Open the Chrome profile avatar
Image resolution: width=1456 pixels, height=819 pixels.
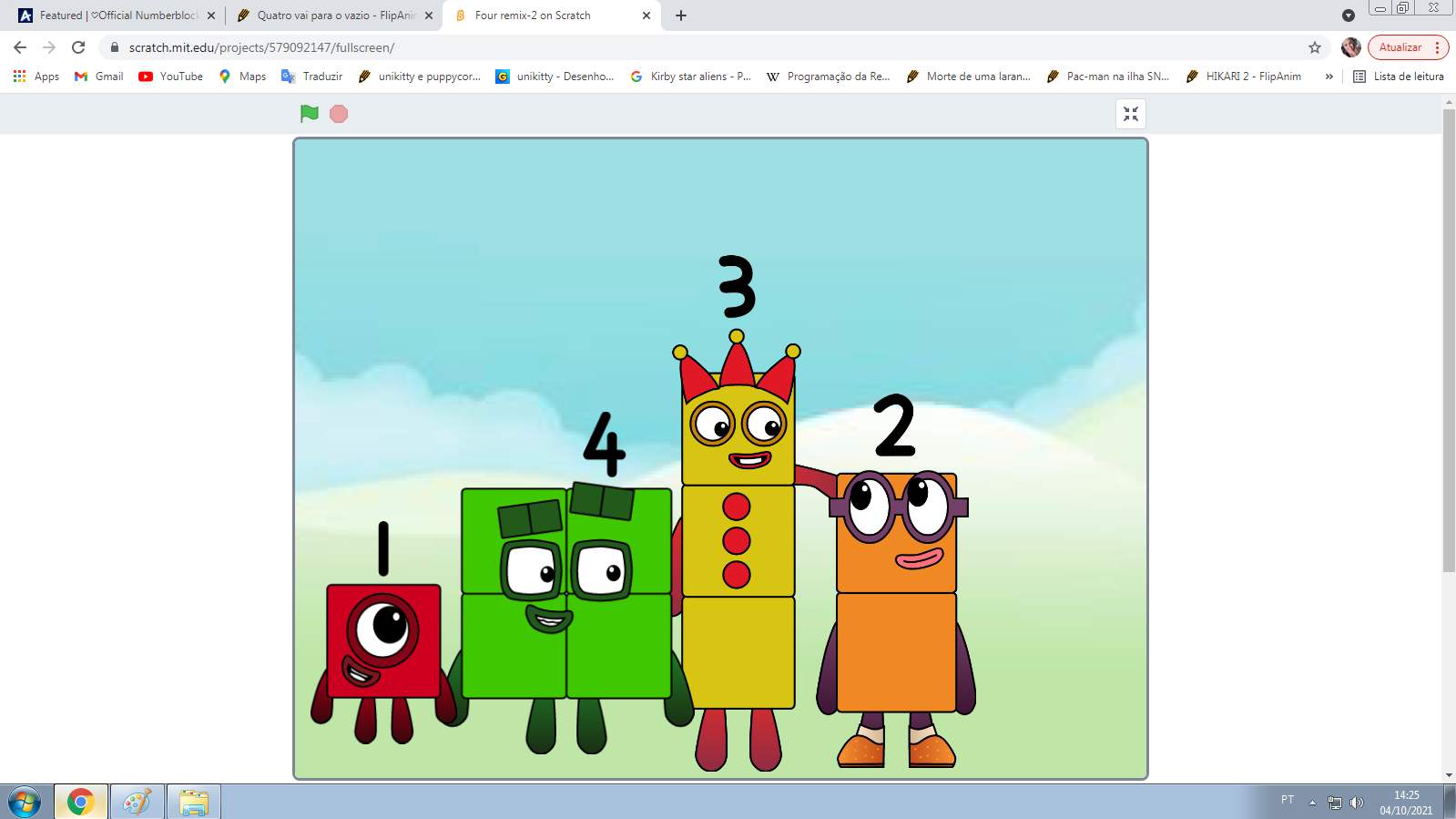pyautogui.click(x=1351, y=47)
